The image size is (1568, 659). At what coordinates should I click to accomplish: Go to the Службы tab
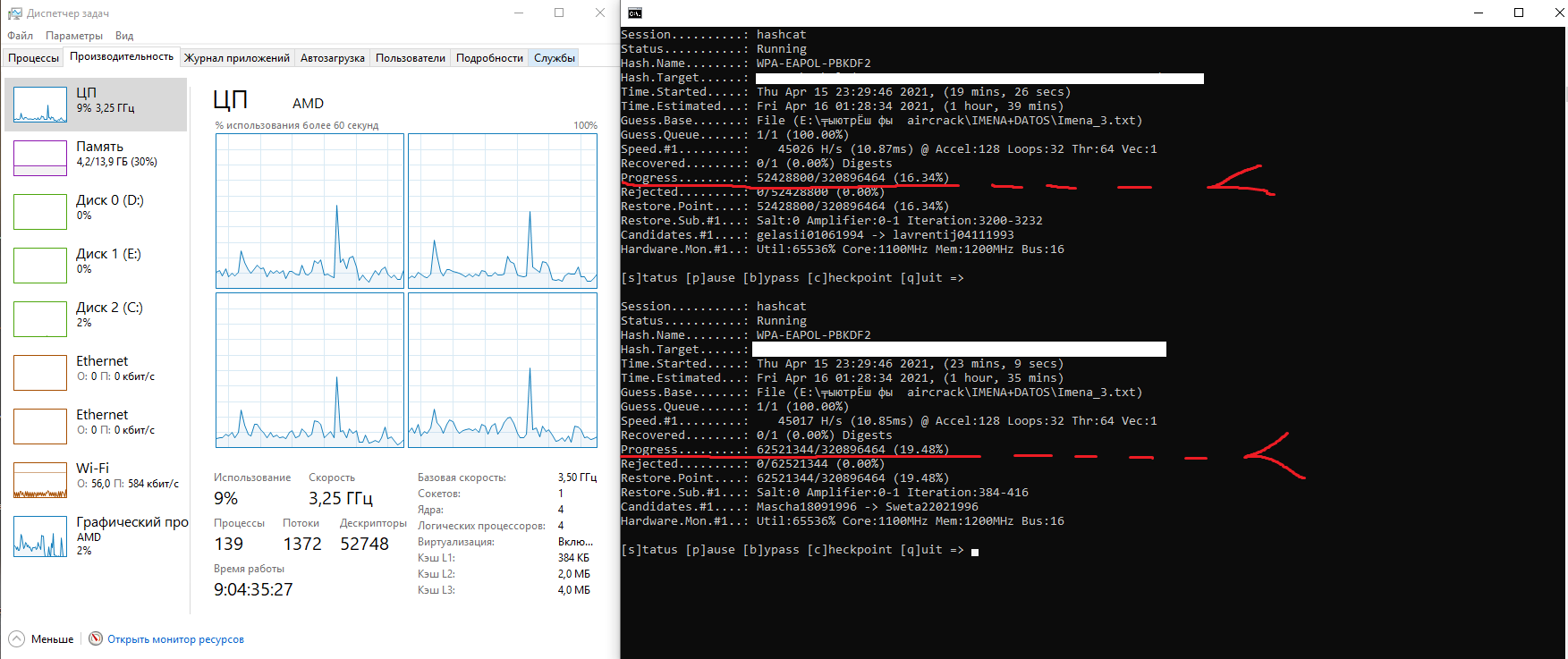click(x=554, y=58)
